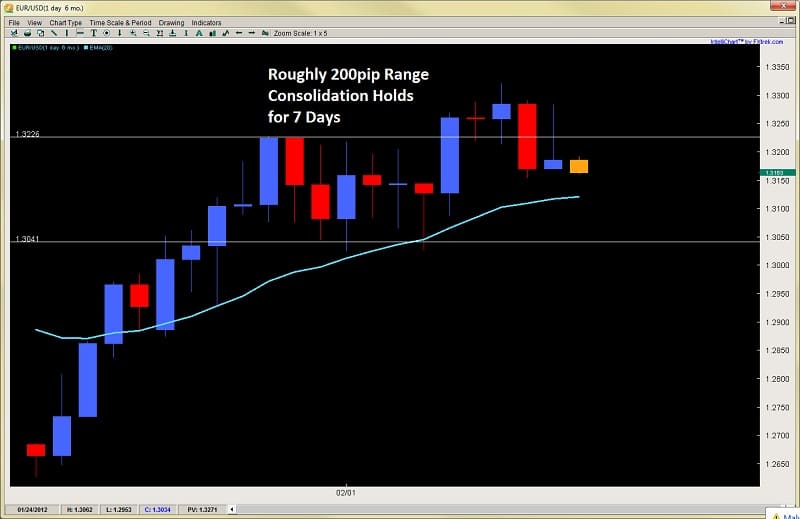Select the horizontal line drawing tool
The width and height of the screenshot is (800, 519).
(x=80, y=33)
